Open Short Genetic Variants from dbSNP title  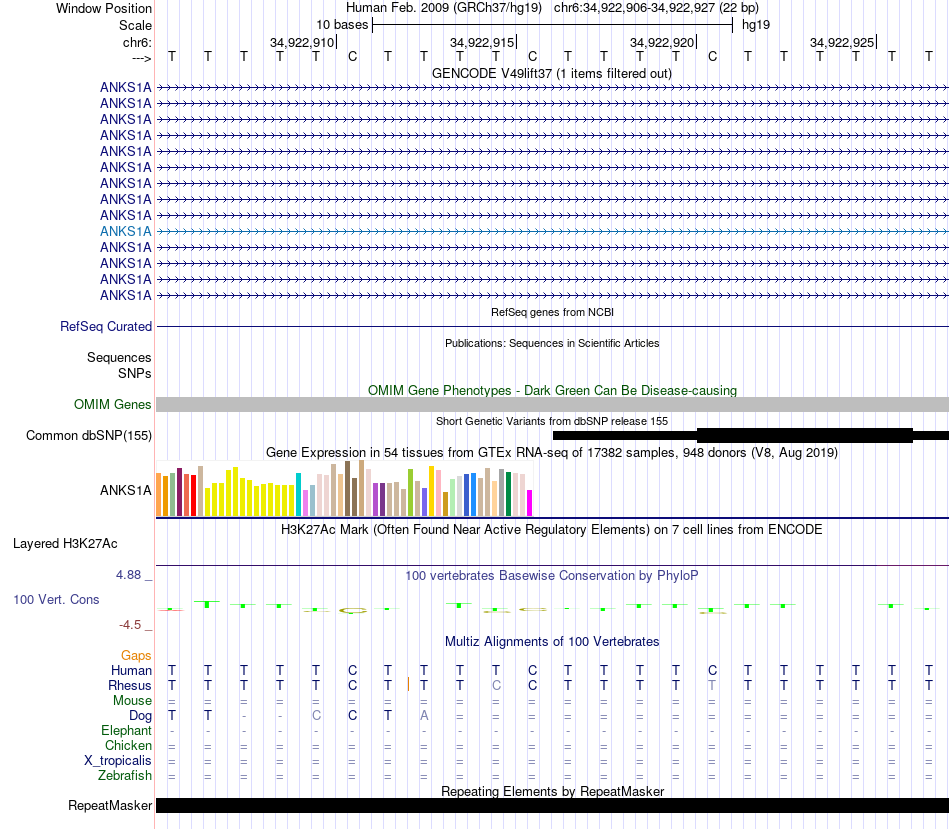pos(552,421)
